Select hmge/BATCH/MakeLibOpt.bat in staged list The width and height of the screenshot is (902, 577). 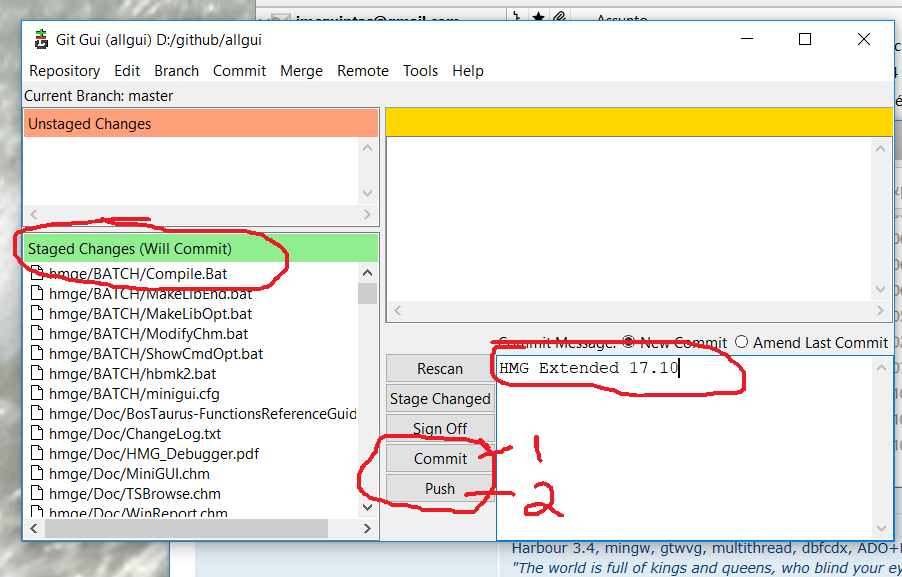tap(151, 314)
